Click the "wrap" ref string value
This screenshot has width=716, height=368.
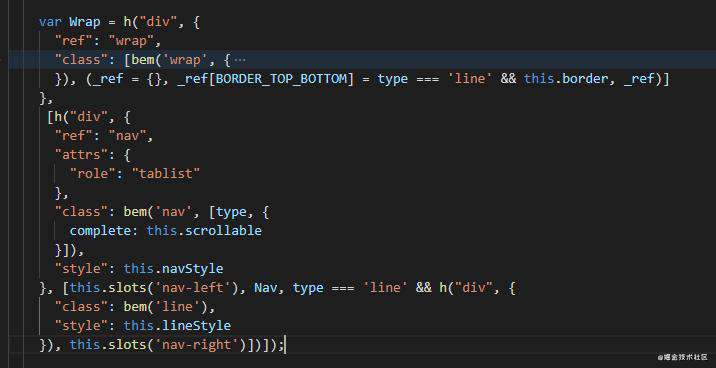131,41
